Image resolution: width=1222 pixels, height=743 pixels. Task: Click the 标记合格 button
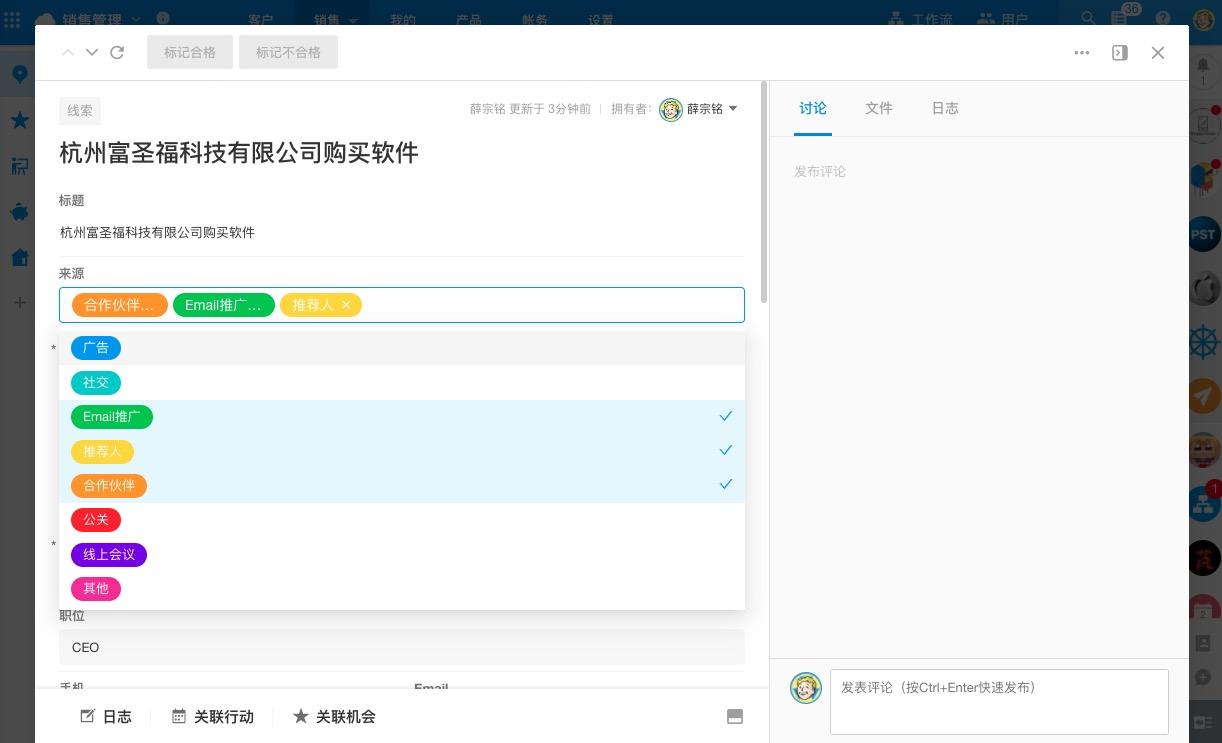tap(190, 52)
